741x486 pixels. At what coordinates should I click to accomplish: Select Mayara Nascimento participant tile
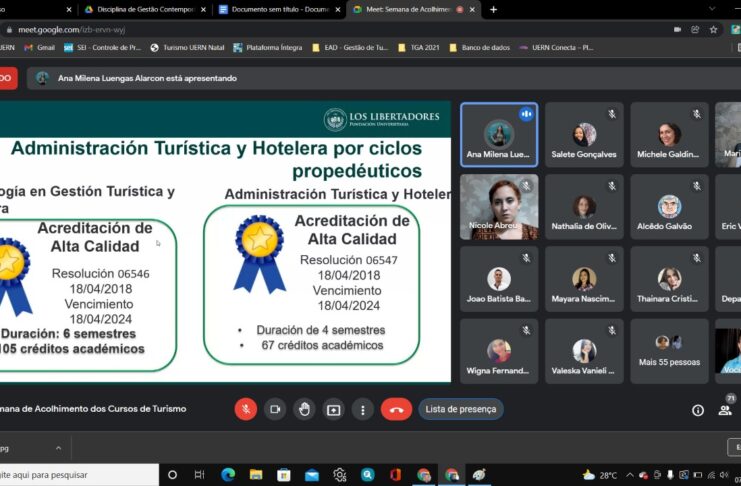[584, 279]
